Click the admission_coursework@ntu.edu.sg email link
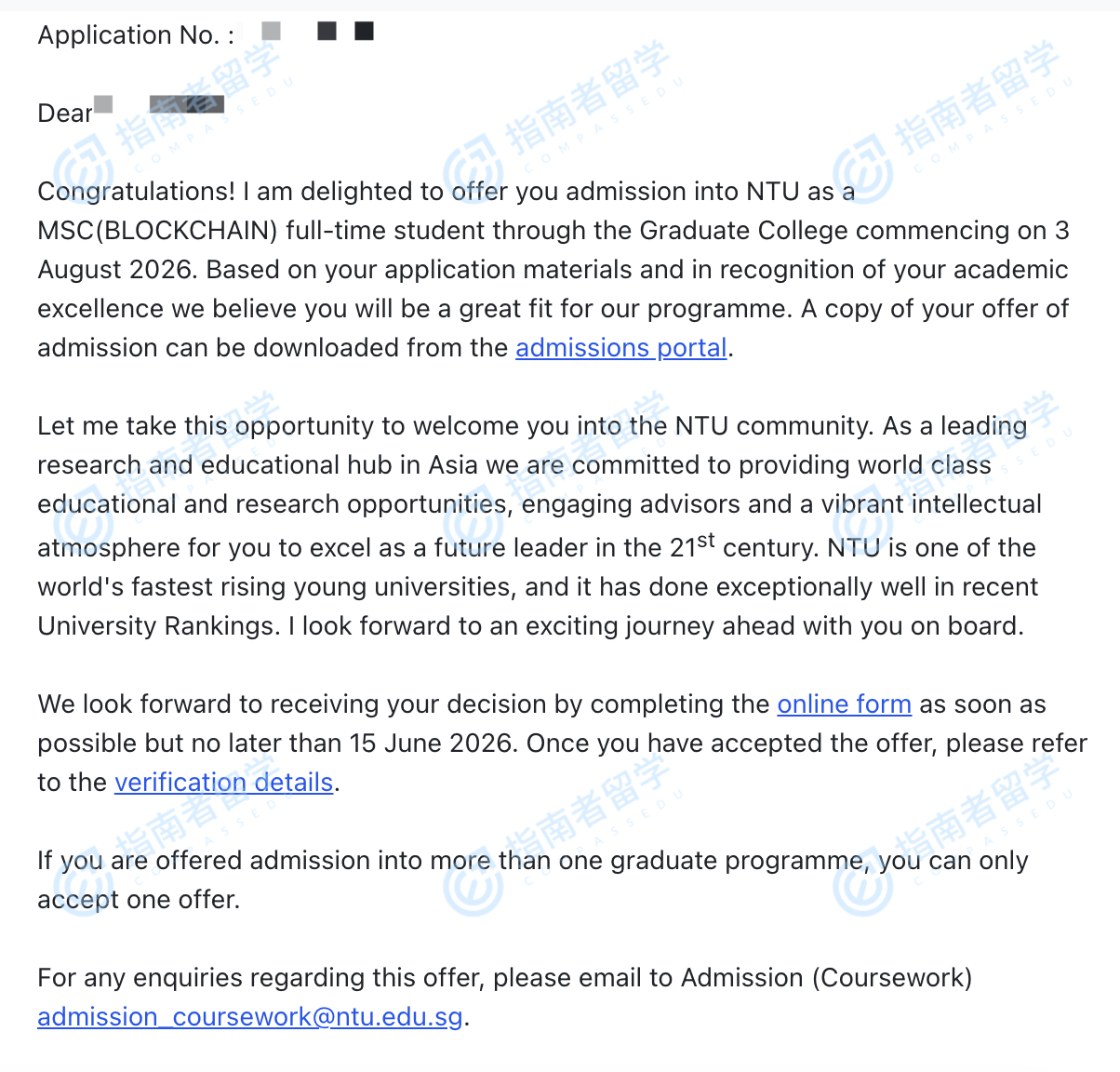1120x1072 pixels. pos(249,1017)
